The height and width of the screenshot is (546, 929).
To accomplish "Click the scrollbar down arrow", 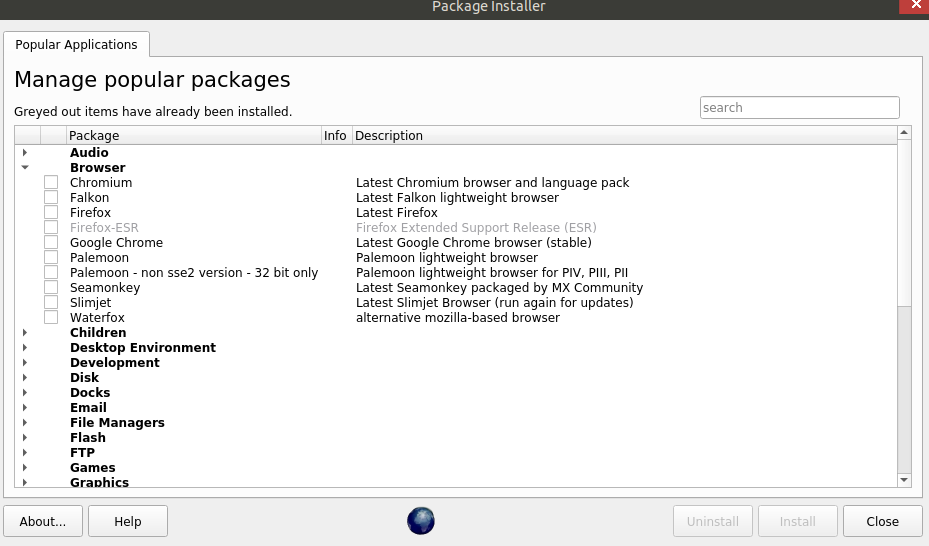I will point(904,480).
